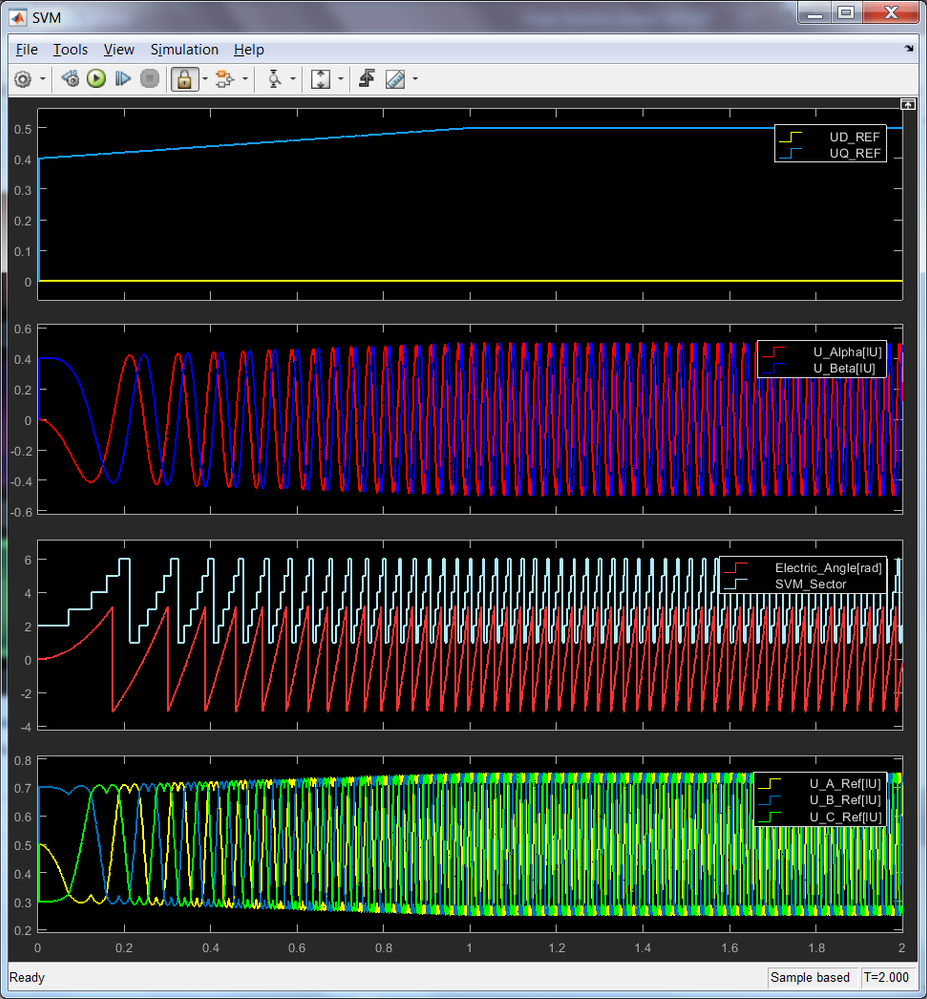Image resolution: width=927 pixels, height=999 pixels.
Task: Toggle the axes lock icon
Action: (183, 79)
